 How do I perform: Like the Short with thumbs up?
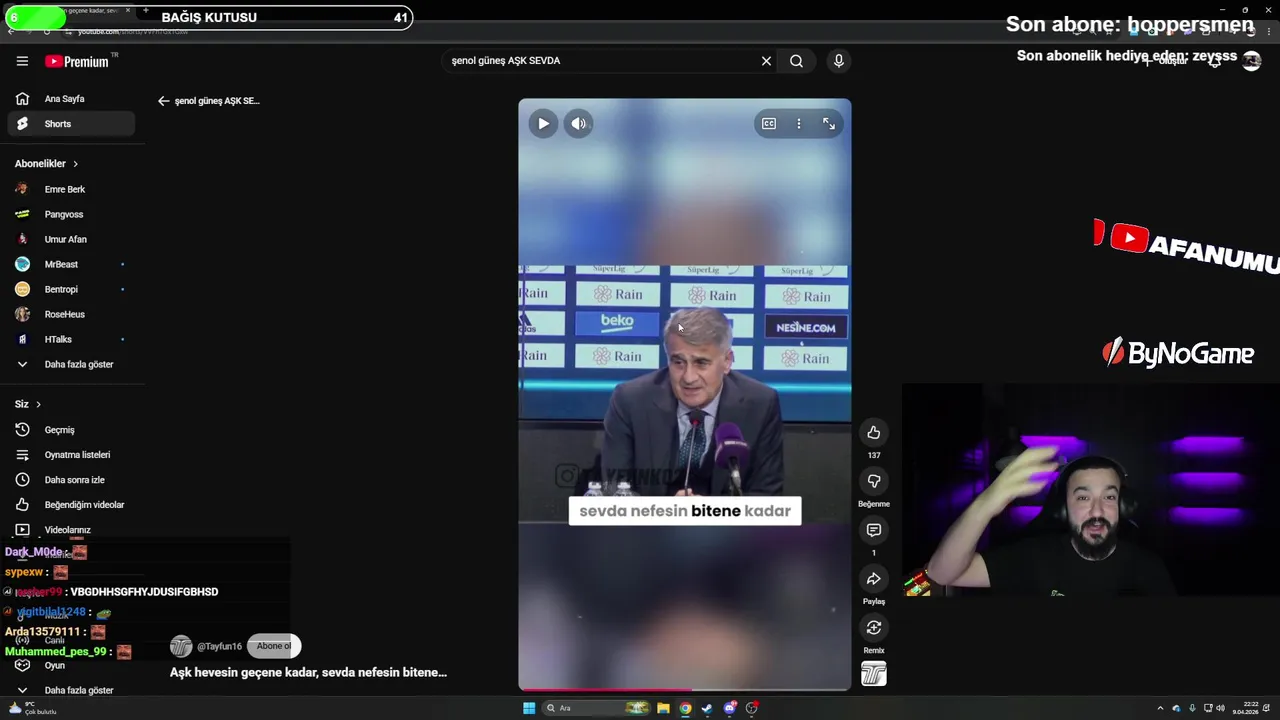874,432
